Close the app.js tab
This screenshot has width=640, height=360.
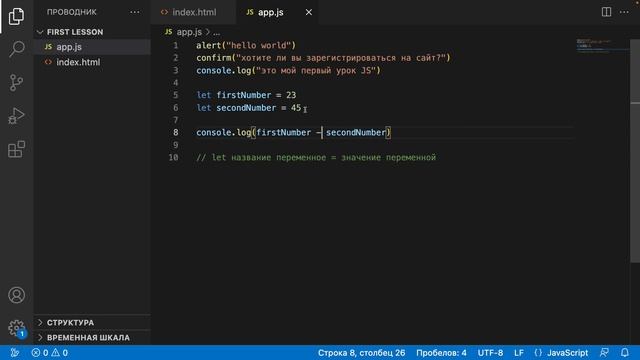point(309,12)
